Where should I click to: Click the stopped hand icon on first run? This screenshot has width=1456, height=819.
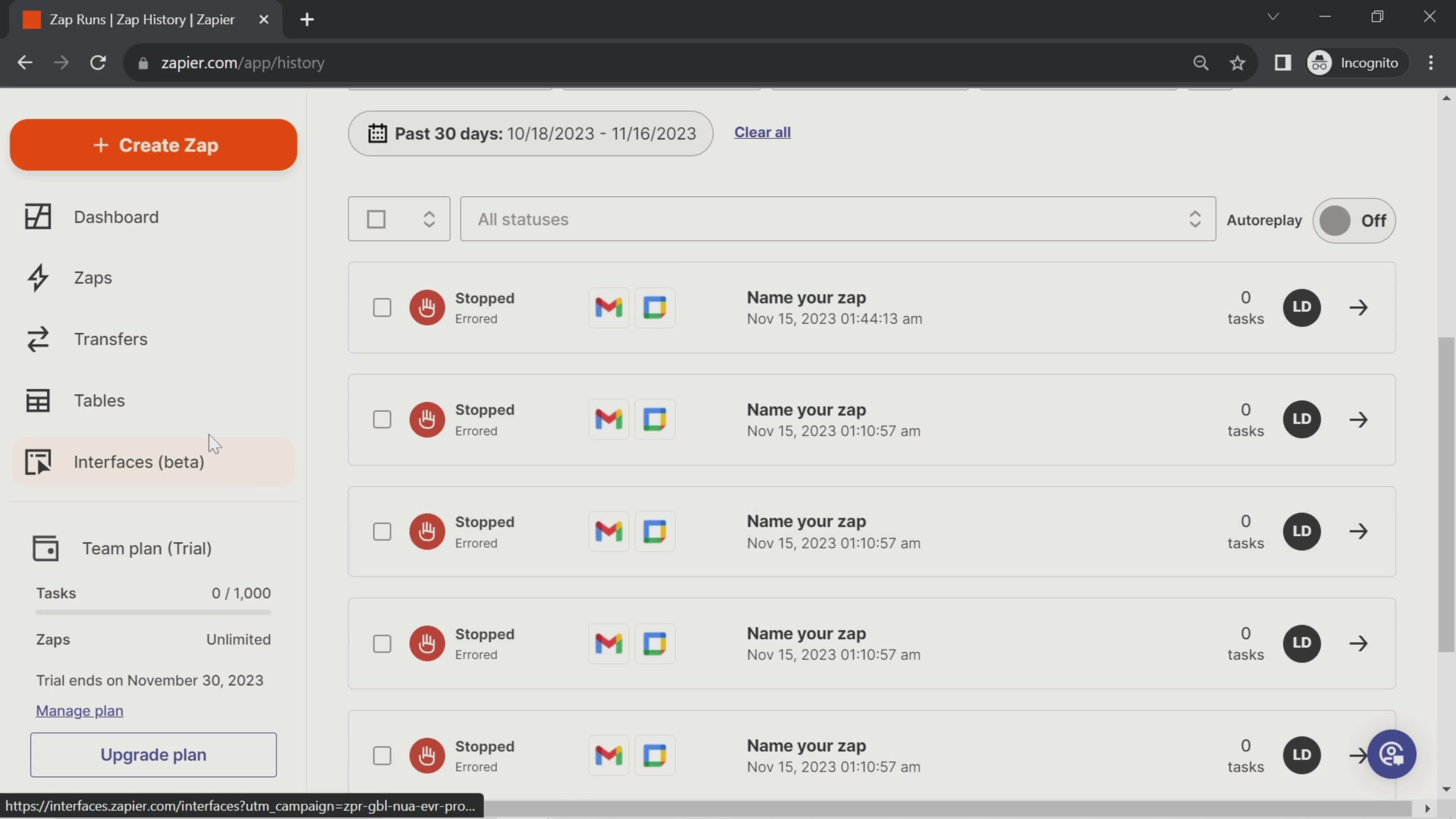(427, 308)
